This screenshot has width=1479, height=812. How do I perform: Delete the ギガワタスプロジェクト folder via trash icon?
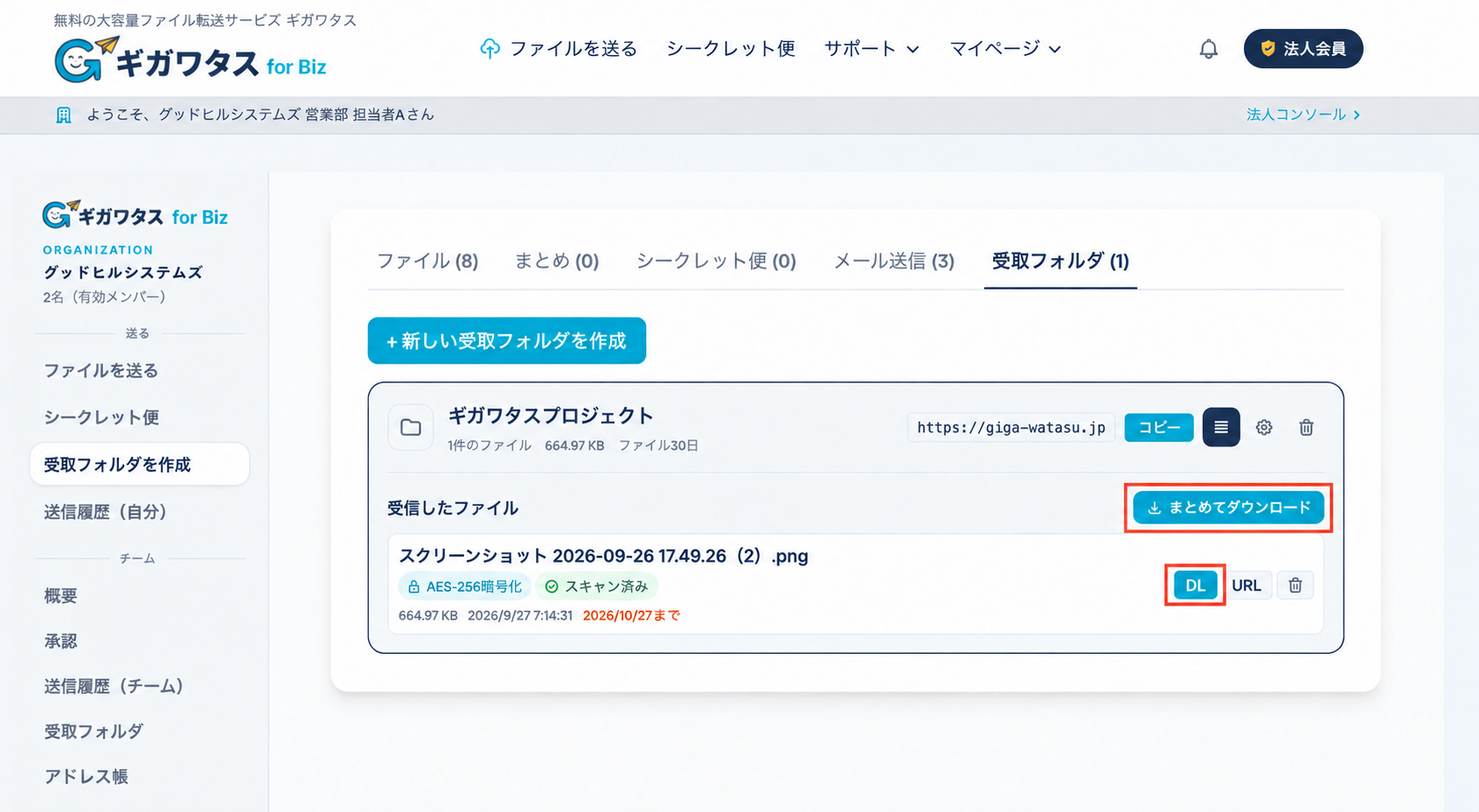point(1306,427)
